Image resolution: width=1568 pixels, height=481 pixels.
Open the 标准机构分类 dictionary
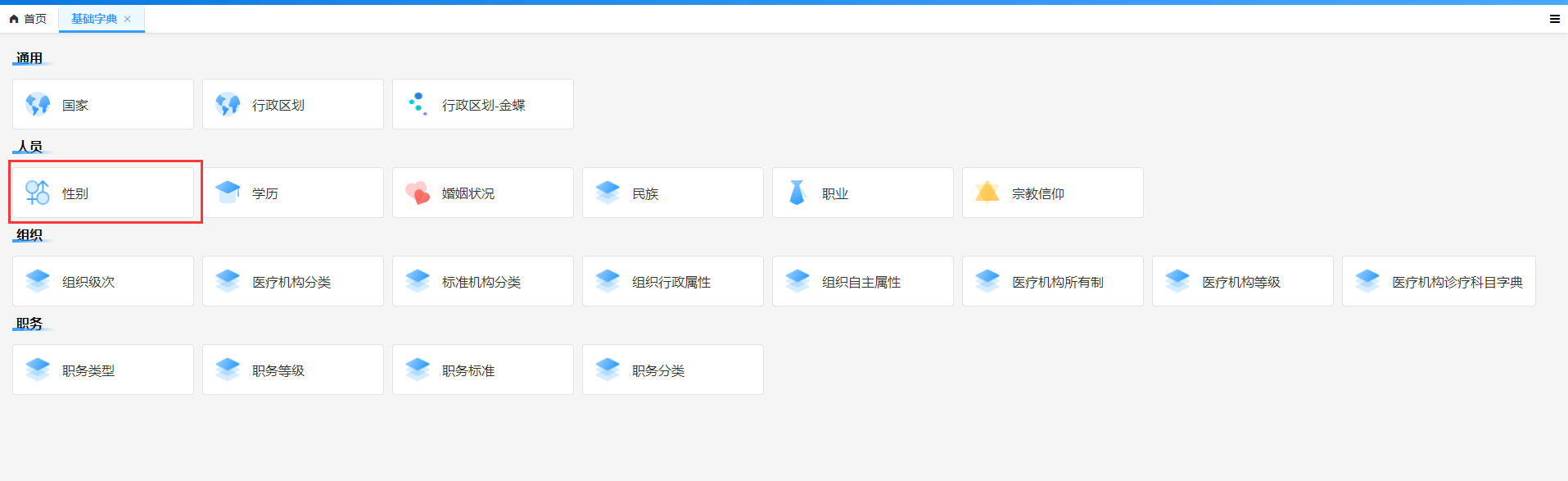[483, 281]
